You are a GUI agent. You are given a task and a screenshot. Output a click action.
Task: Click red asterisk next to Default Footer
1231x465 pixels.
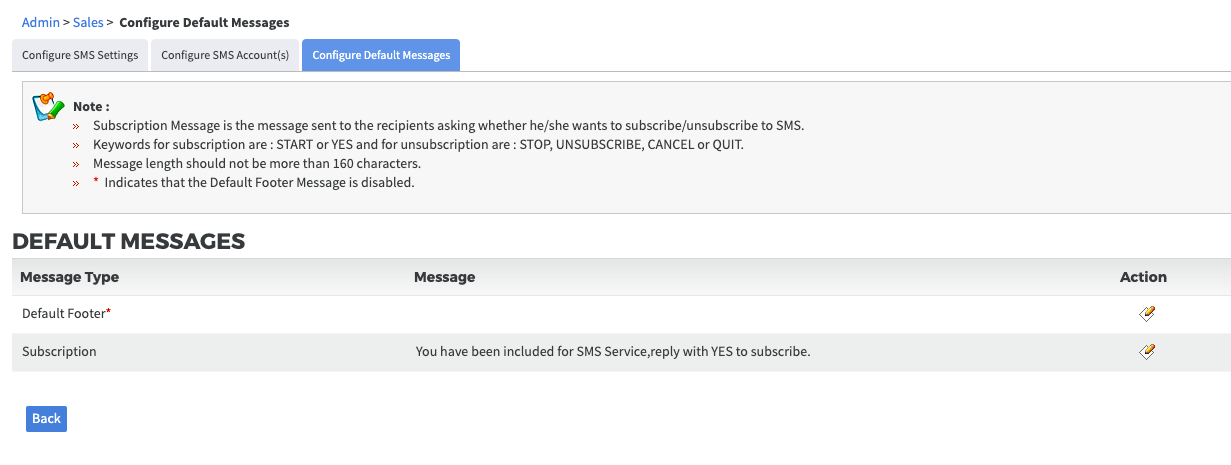(108, 312)
